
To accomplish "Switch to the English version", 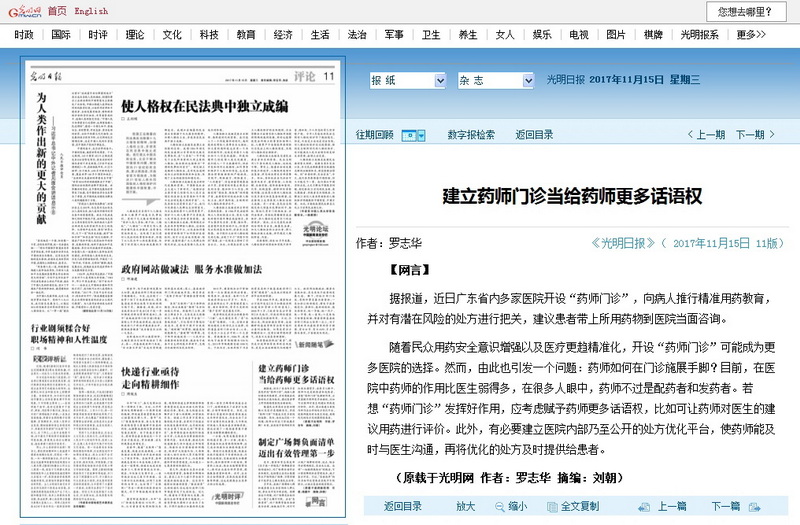I will click(x=91, y=11).
